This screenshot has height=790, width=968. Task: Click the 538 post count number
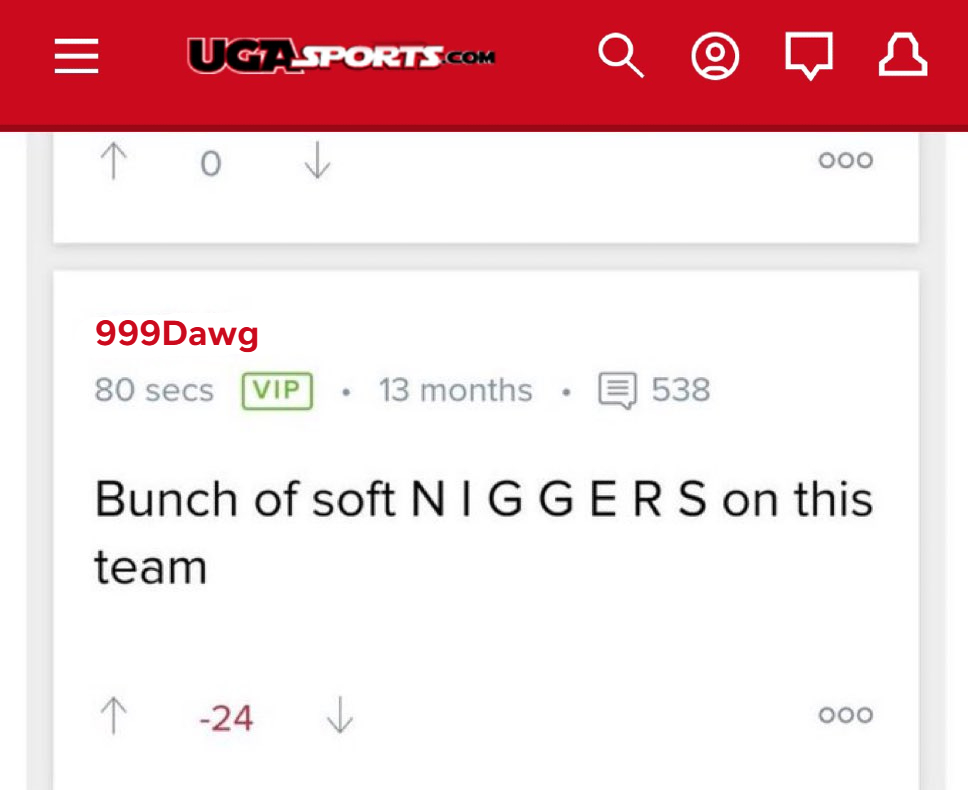pyautogui.click(x=681, y=390)
